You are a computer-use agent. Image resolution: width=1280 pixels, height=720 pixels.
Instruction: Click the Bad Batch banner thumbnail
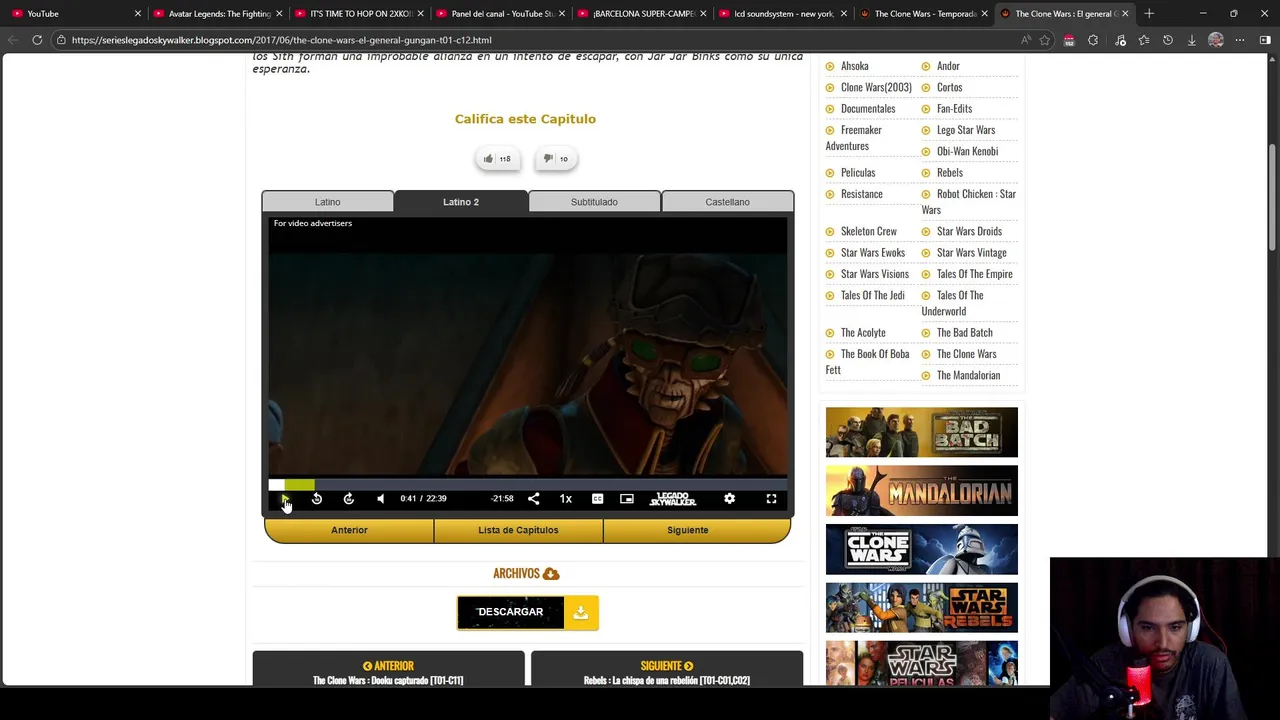[x=922, y=432]
